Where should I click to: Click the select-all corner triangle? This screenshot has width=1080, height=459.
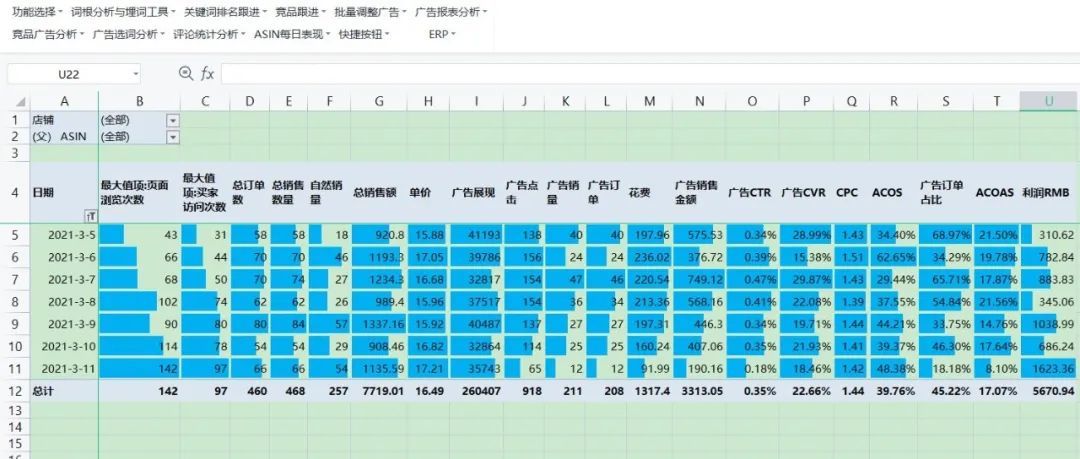click(x=19, y=101)
